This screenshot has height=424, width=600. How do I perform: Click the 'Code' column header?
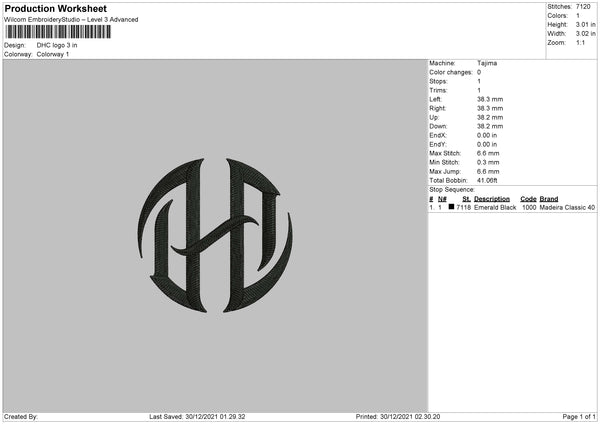528,199
